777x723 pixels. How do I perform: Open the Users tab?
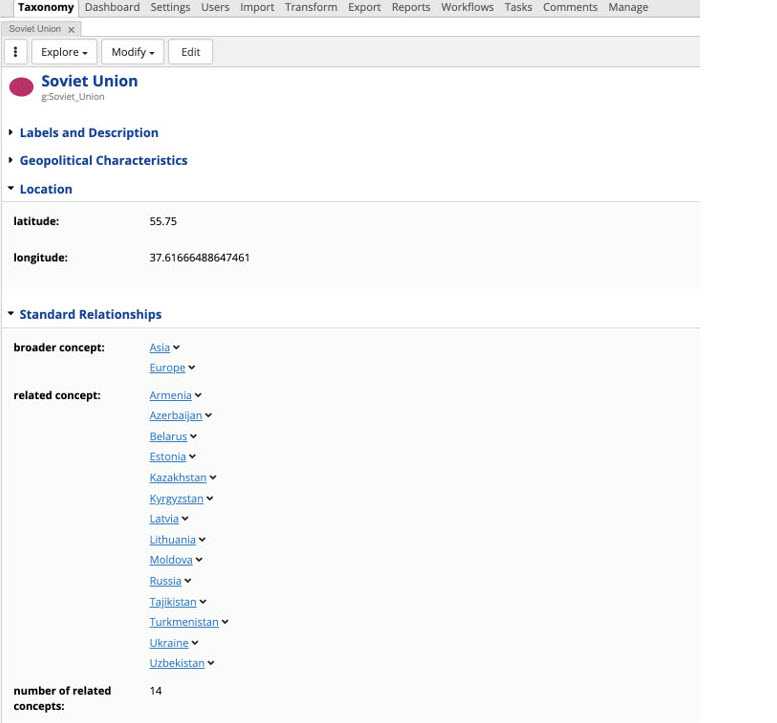point(215,7)
